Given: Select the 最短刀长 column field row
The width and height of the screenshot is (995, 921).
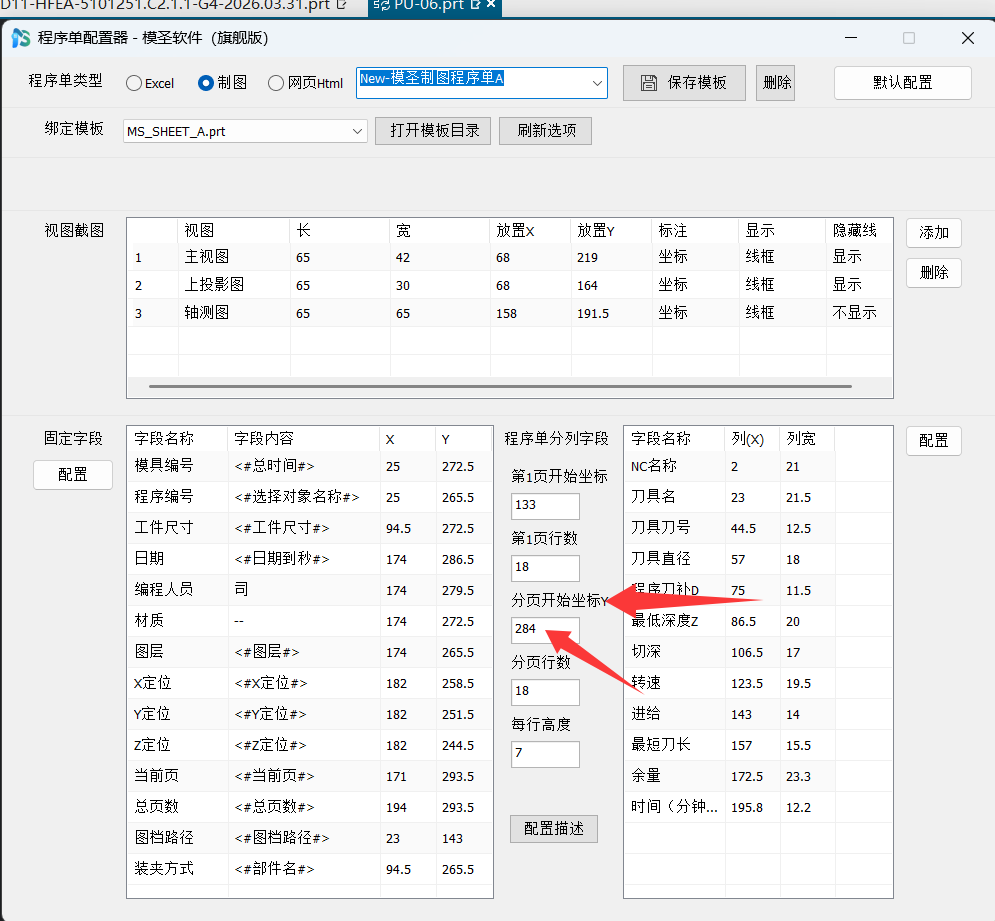Looking at the screenshot, I should coord(758,745).
